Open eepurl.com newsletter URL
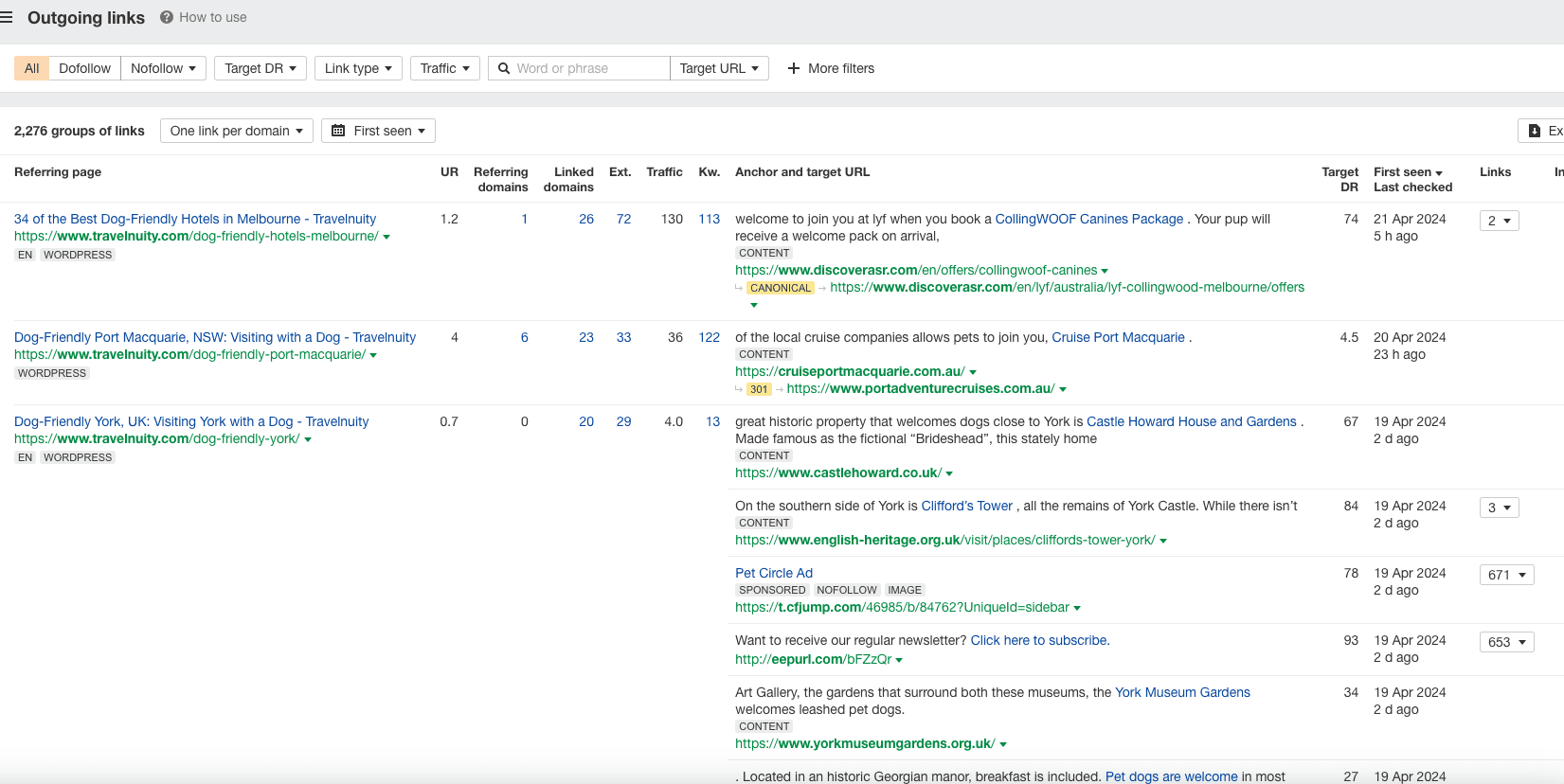The image size is (1564, 784). coord(813,659)
